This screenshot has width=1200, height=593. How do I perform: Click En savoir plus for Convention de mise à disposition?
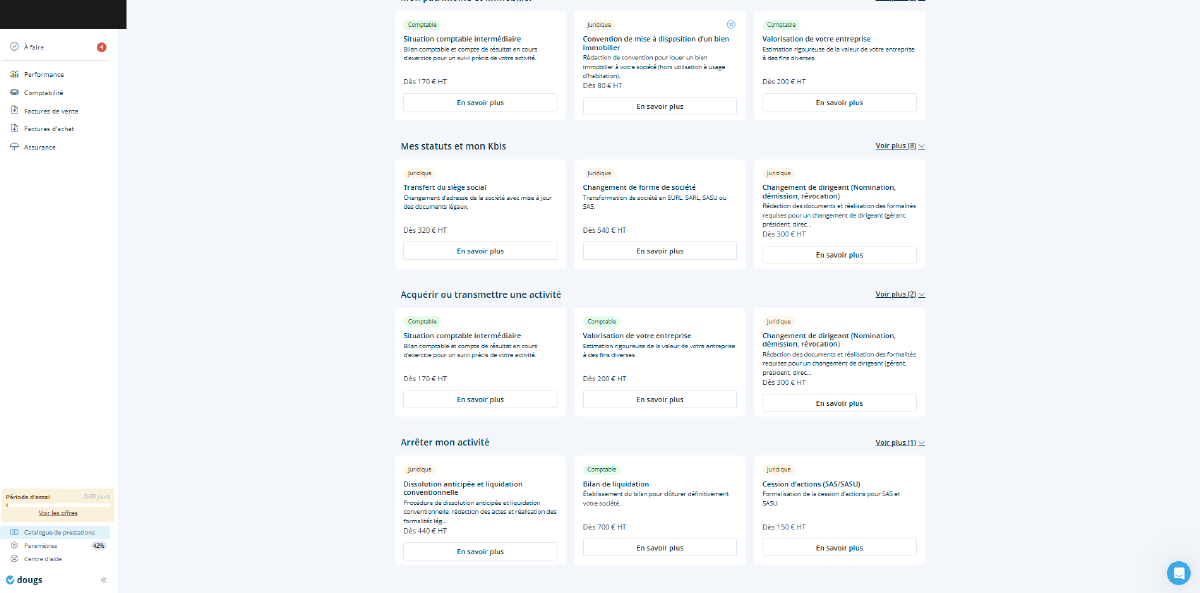coord(660,106)
